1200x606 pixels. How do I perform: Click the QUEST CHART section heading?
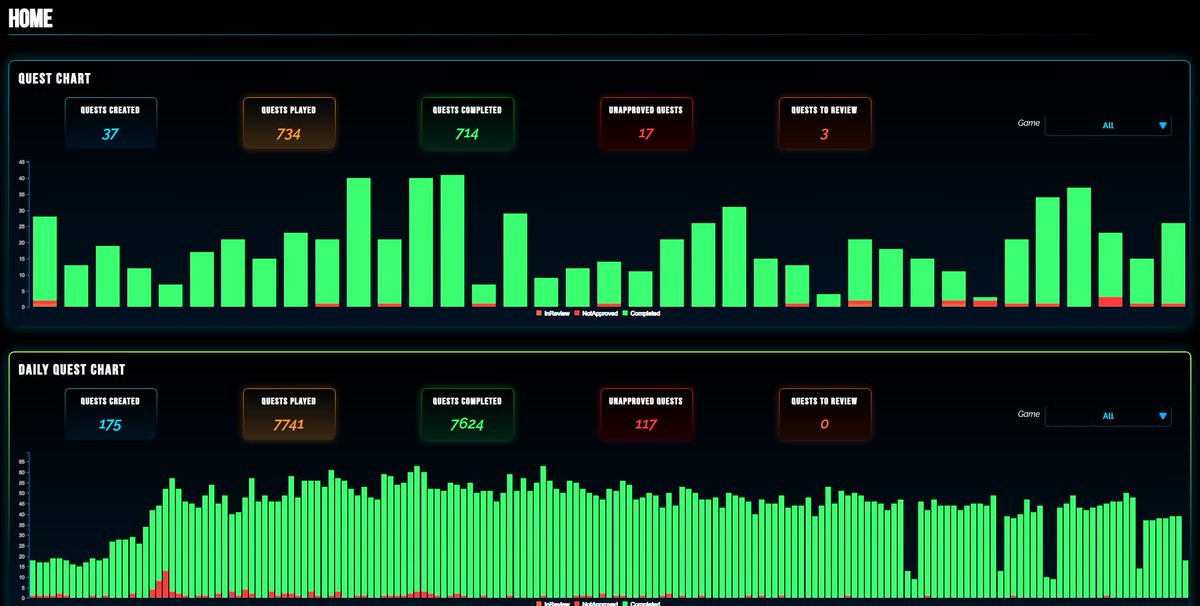coord(55,78)
